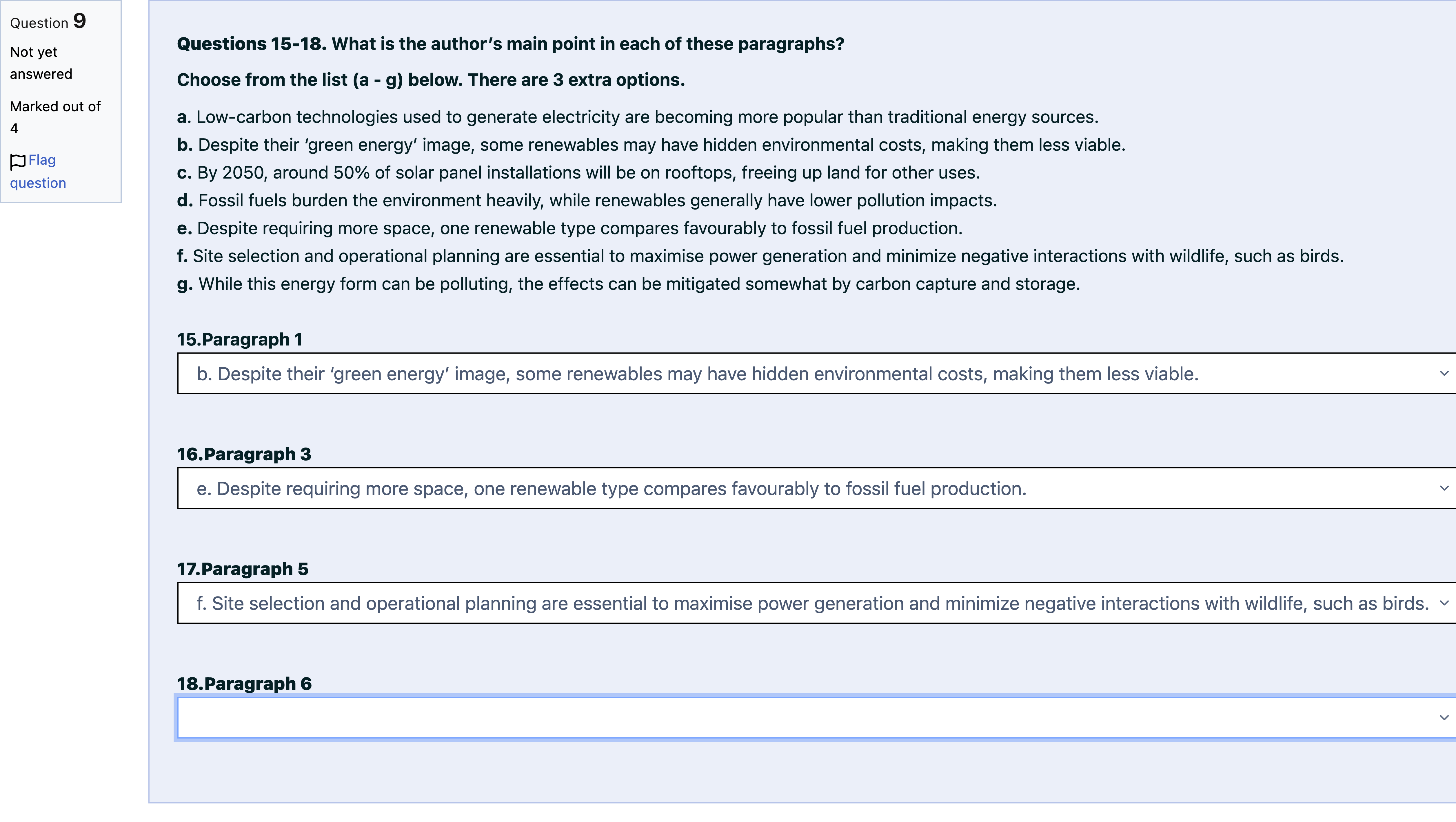
Task: Click the chevron arrow on Paragraph 6 dropdown
Action: (1444, 718)
